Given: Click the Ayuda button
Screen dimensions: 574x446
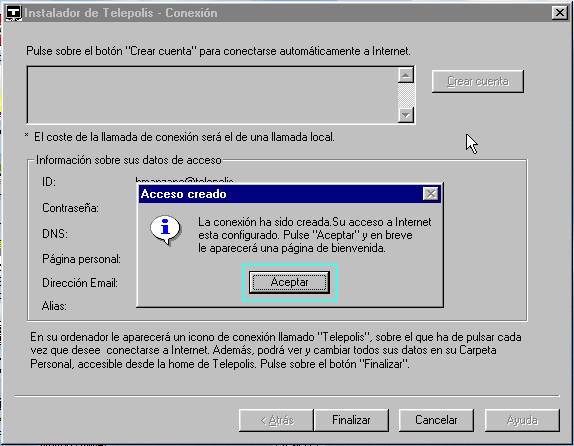Looking at the screenshot, I should click(522, 420).
